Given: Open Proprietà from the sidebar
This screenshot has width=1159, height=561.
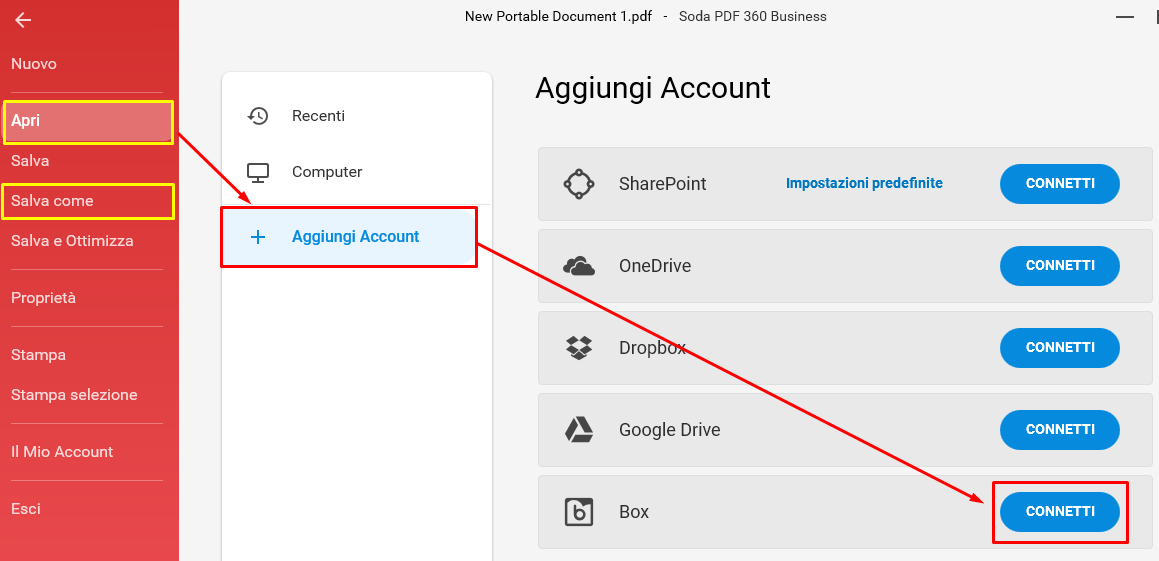Looking at the screenshot, I should click(x=44, y=298).
